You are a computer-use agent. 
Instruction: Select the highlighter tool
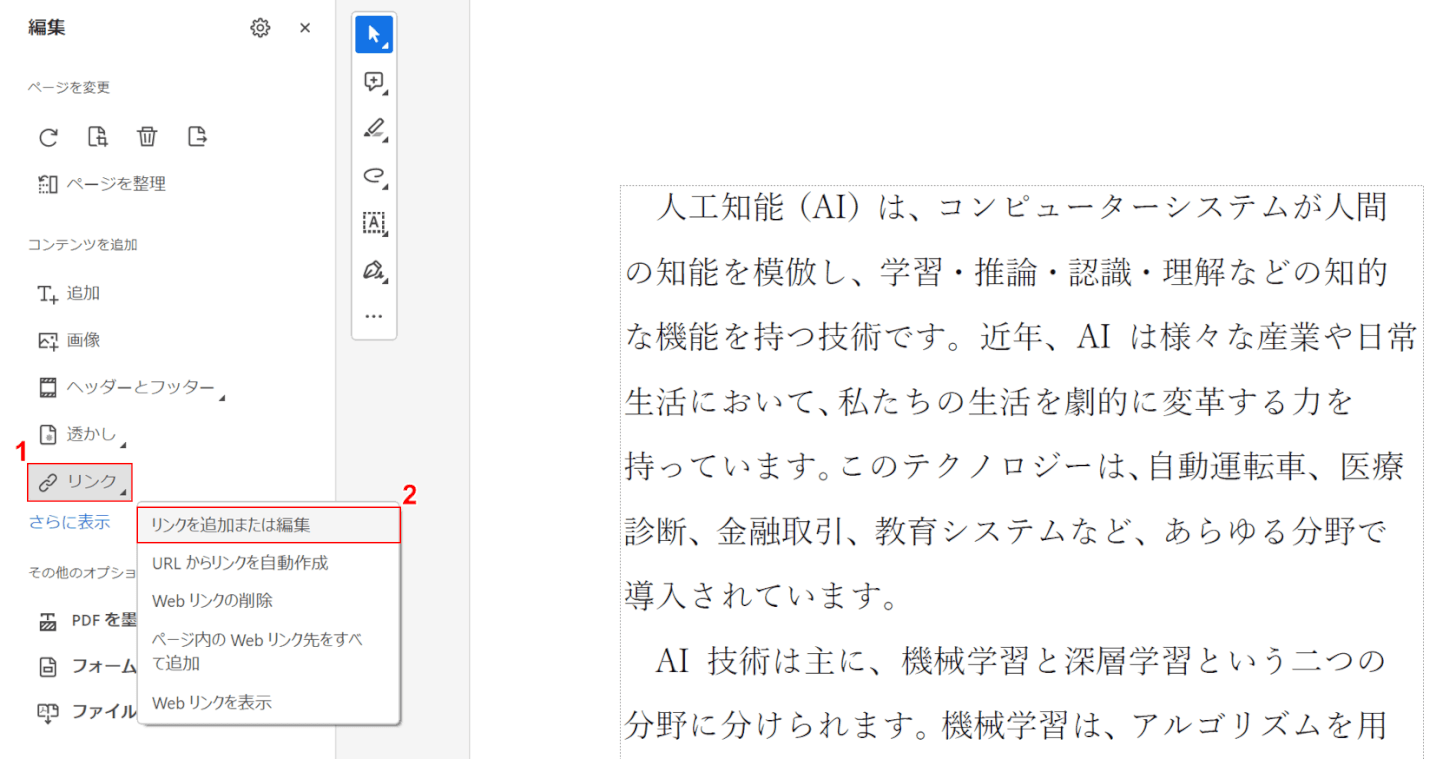point(374,129)
